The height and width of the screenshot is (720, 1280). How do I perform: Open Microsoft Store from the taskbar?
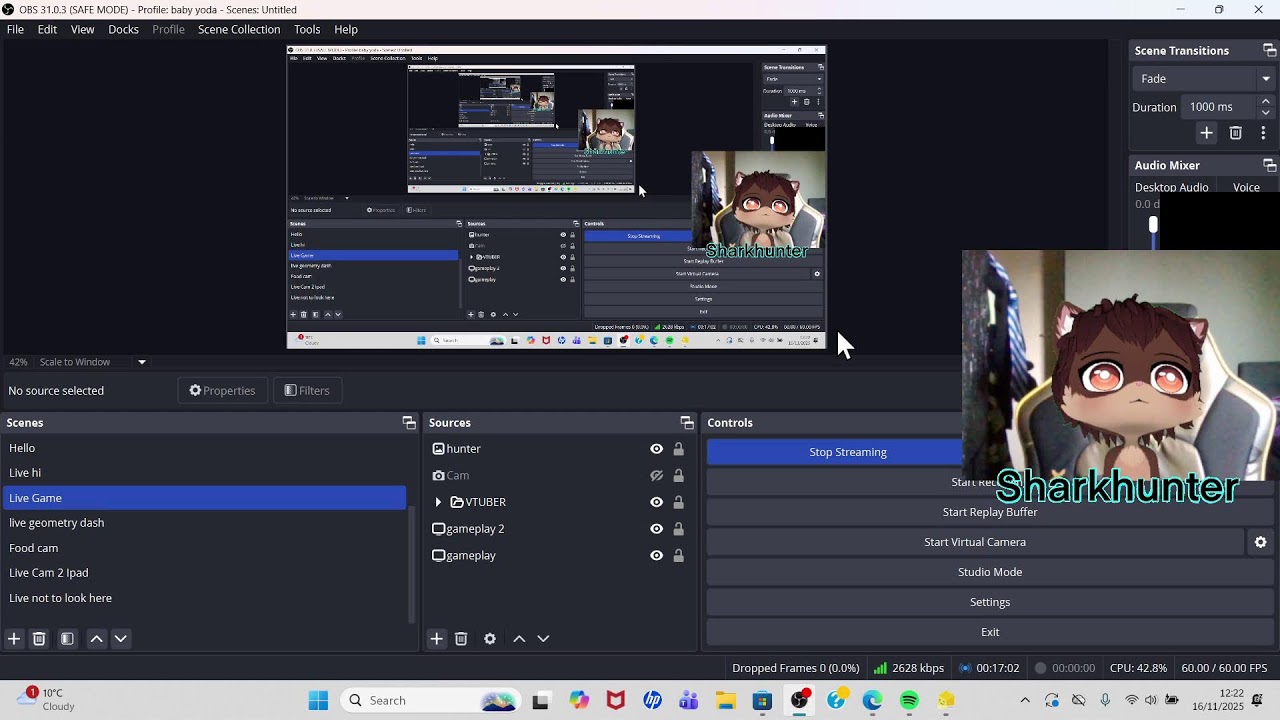click(x=762, y=700)
